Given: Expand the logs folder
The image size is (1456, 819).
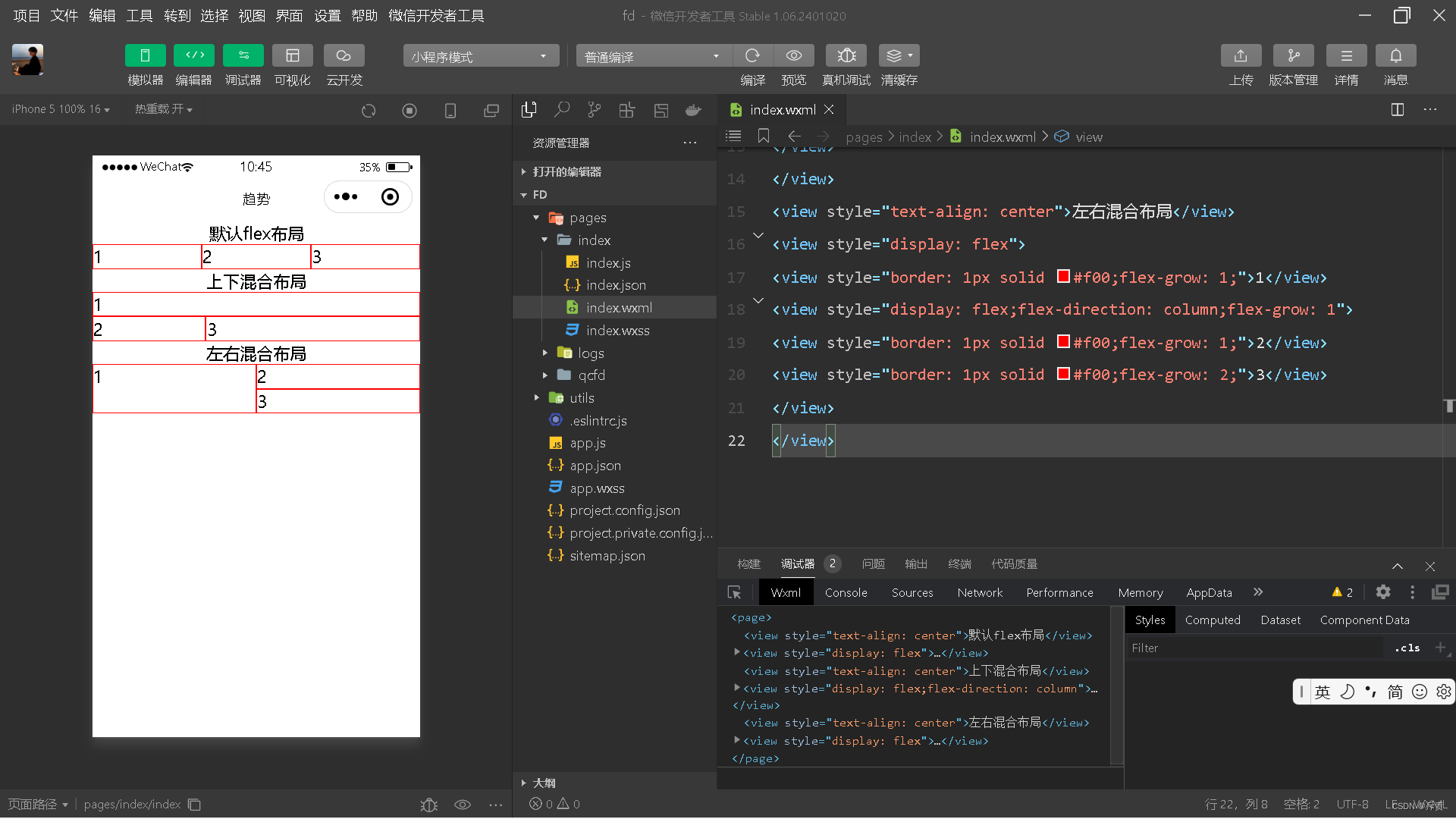Looking at the screenshot, I should click(x=614, y=353).
